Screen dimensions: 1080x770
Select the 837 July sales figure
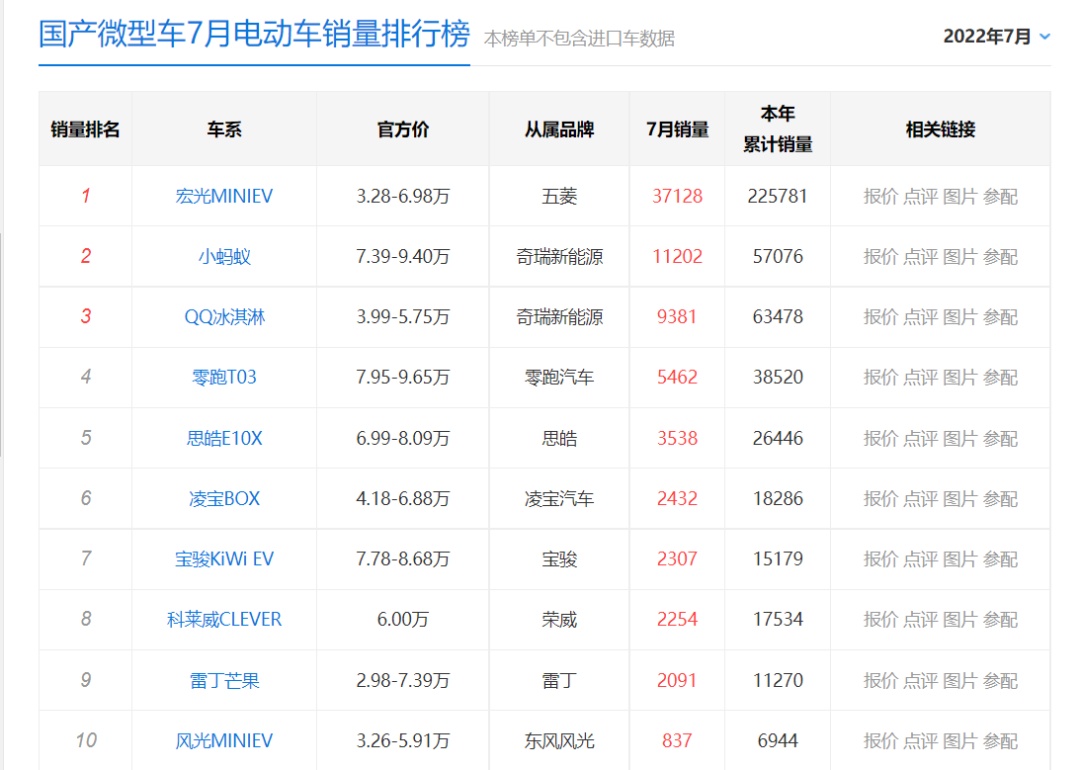click(677, 740)
